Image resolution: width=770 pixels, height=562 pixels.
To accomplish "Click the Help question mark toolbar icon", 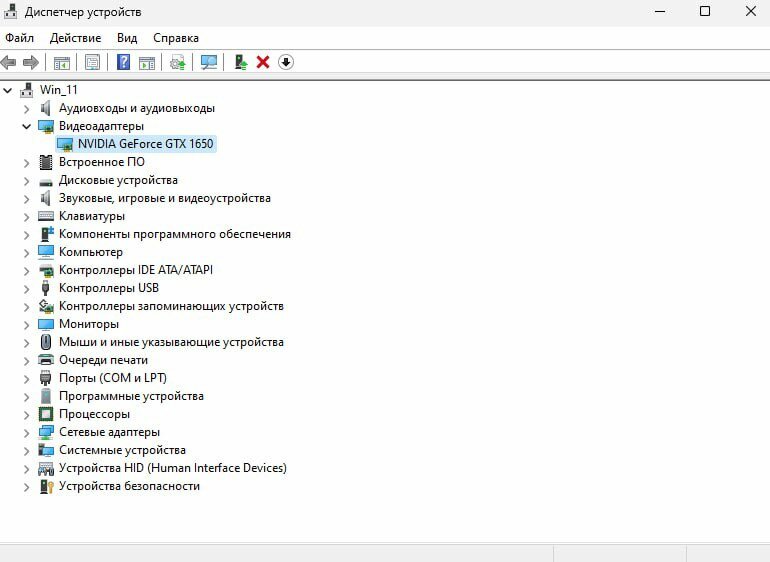I will click(x=123, y=62).
